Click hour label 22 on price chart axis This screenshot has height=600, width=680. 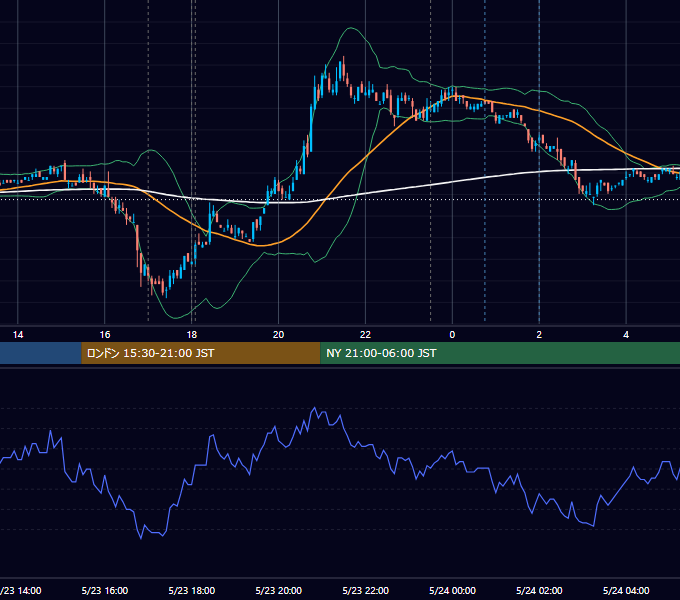366,335
